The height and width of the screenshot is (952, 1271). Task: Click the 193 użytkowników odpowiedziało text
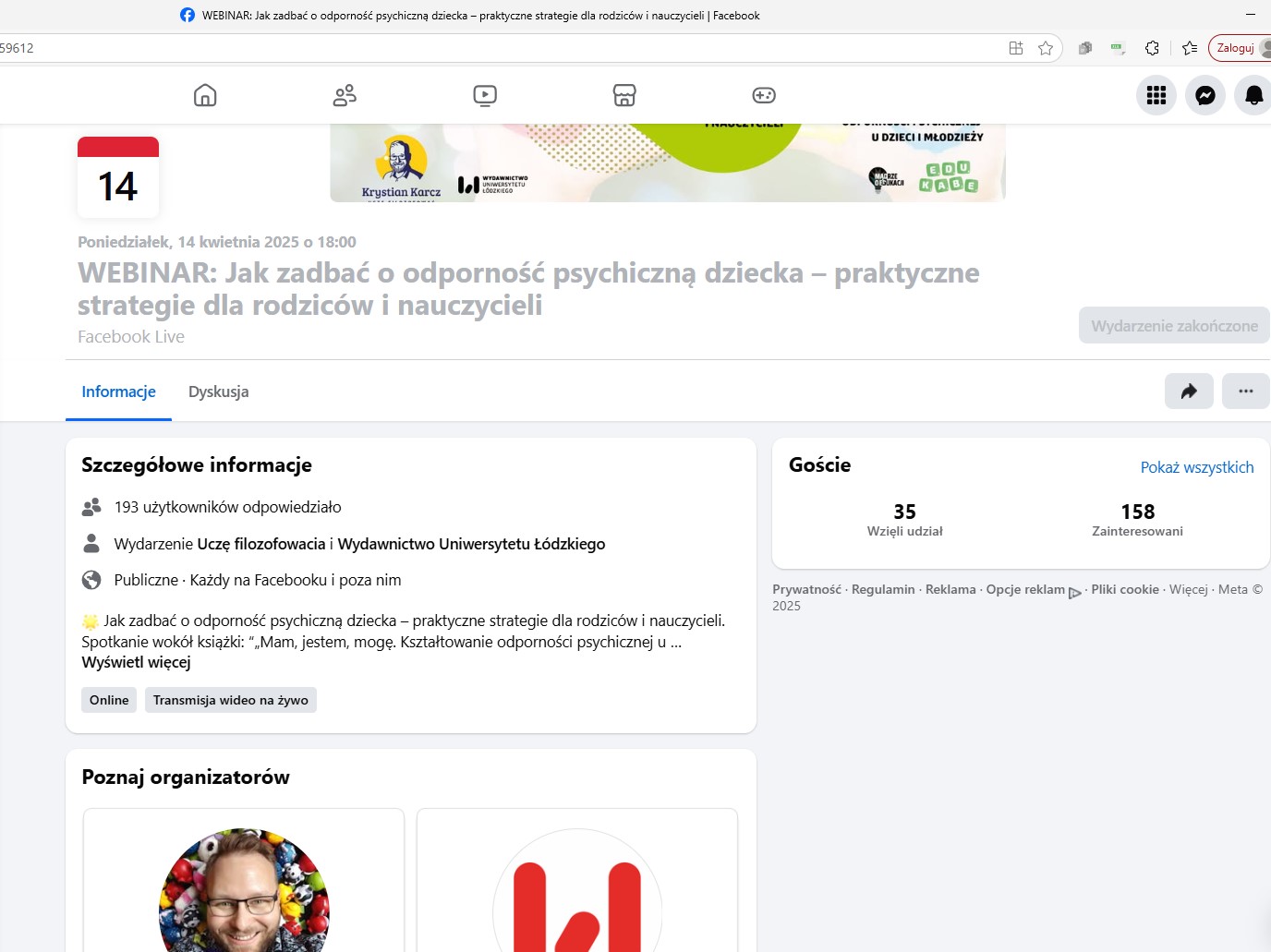point(227,507)
